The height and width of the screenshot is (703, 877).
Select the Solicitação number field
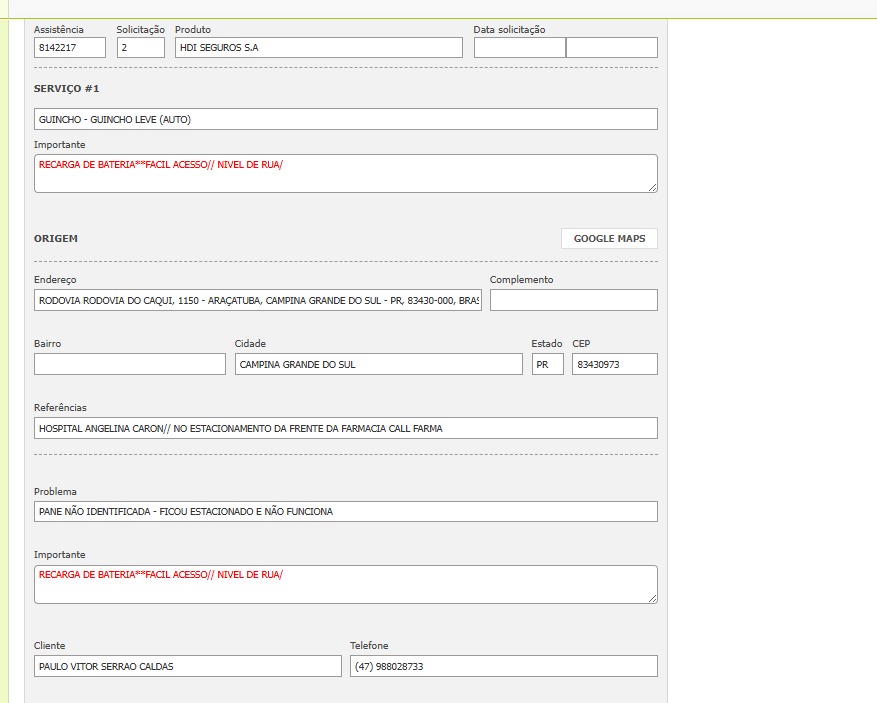(x=140, y=48)
